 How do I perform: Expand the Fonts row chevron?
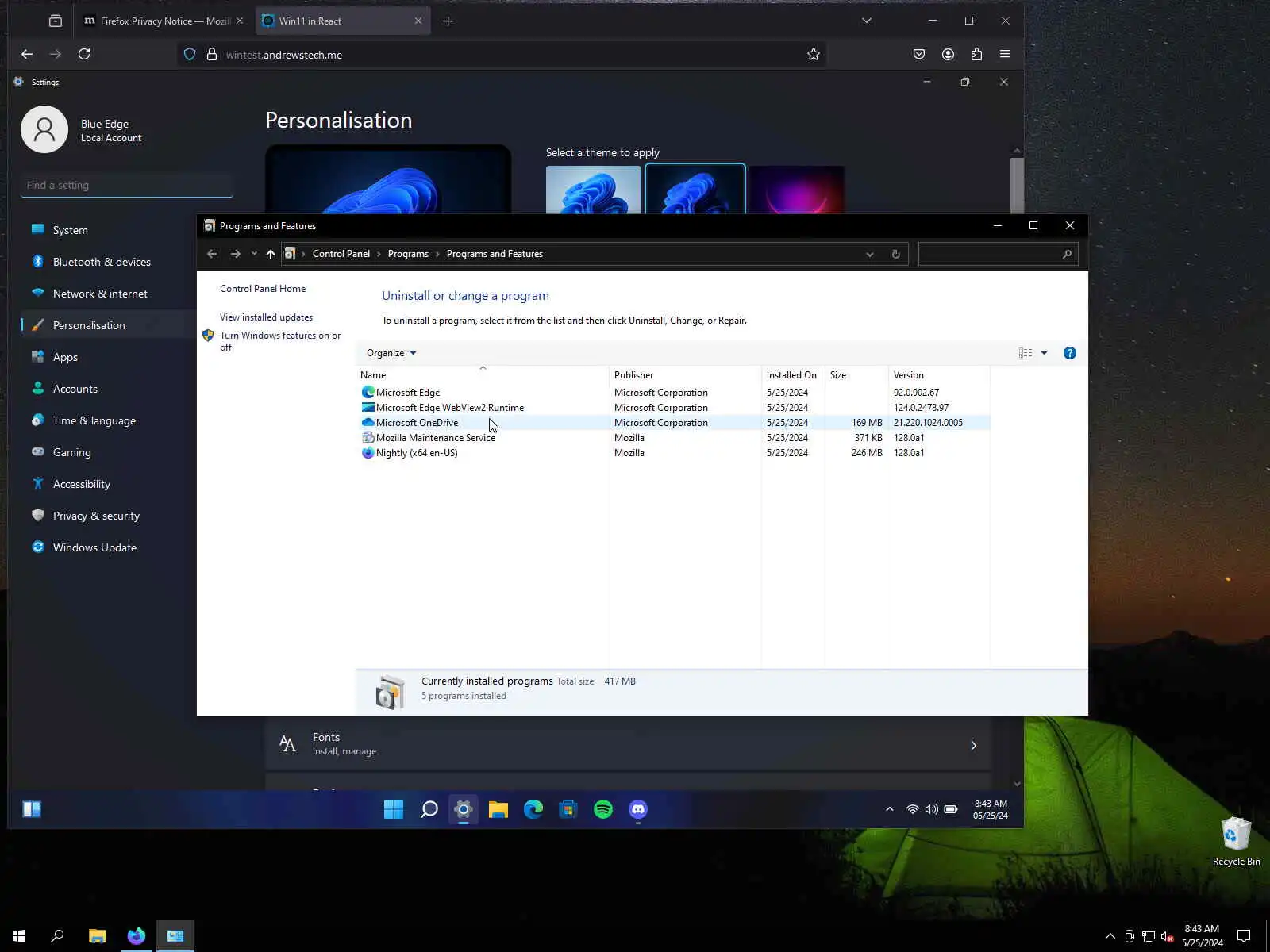[973, 745]
